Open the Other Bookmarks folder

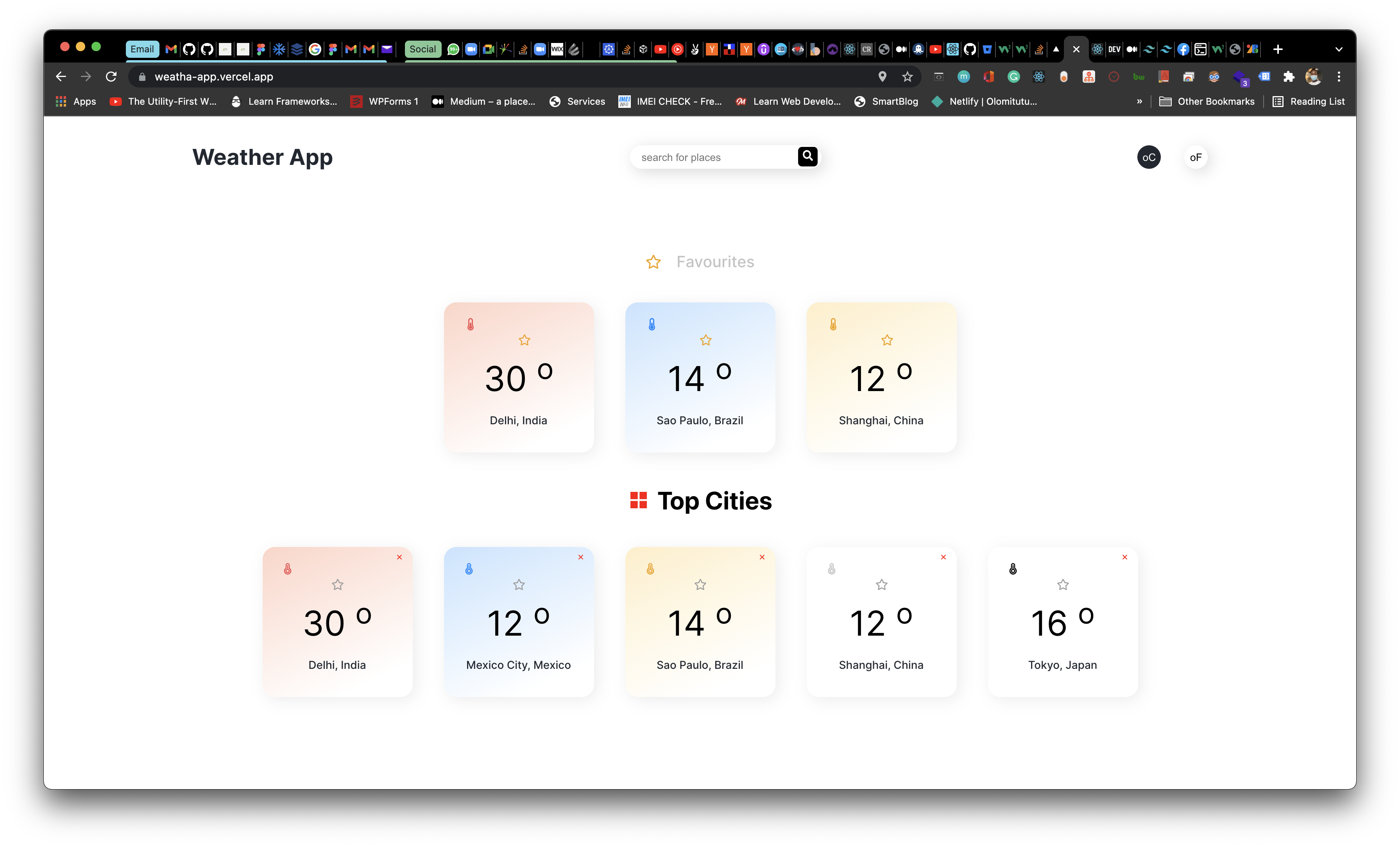(1206, 102)
